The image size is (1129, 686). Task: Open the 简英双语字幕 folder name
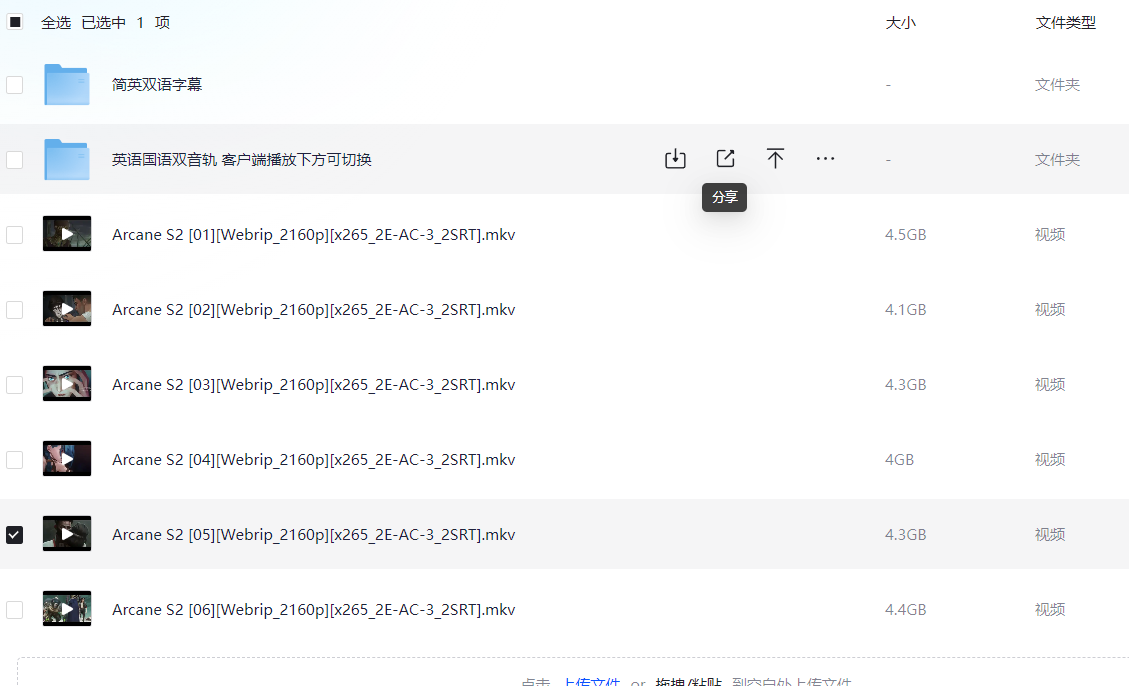(x=157, y=85)
